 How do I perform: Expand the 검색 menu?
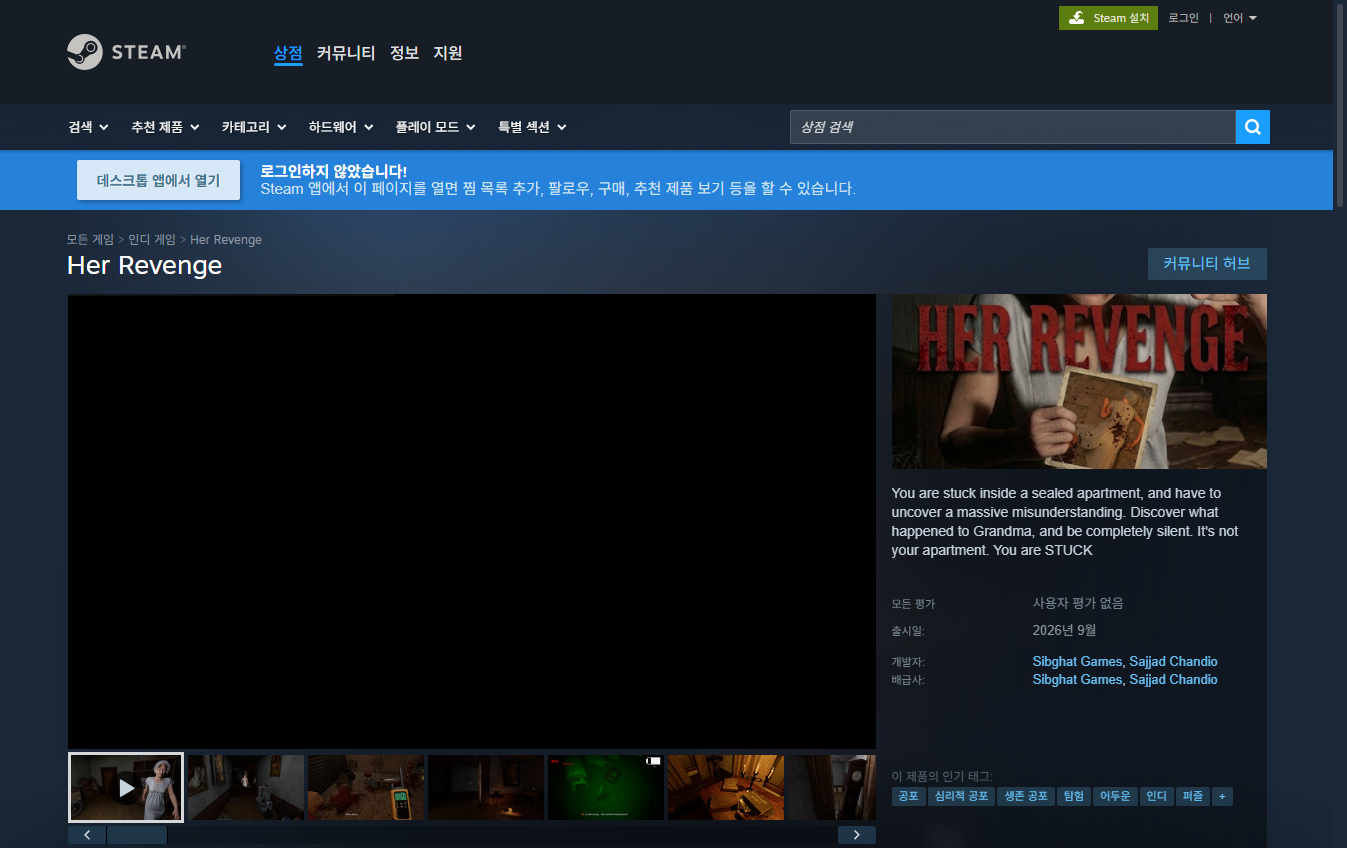tap(88, 127)
